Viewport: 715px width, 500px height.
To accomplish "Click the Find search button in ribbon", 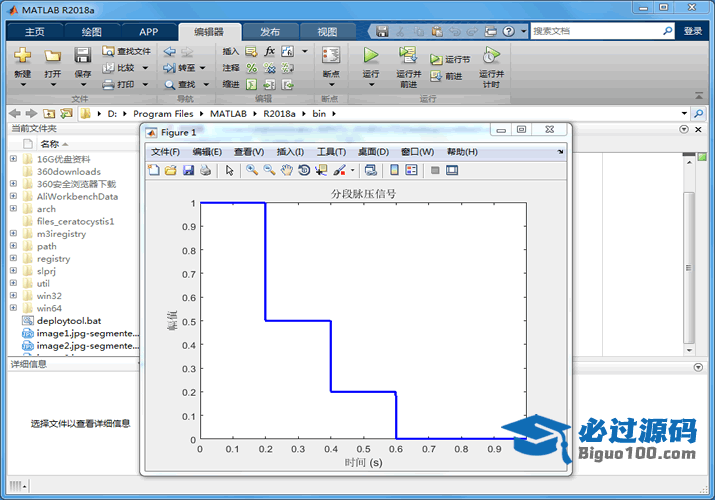I will (x=180, y=84).
